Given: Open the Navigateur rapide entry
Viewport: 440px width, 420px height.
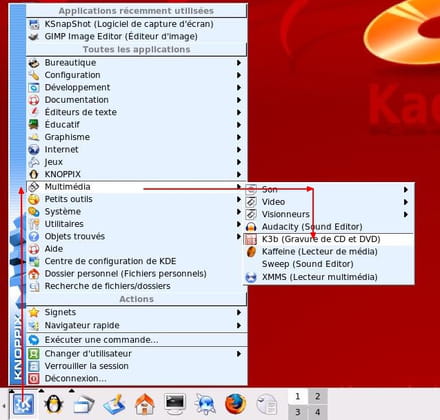Looking at the screenshot, I should pyautogui.click(x=136, y=325).
